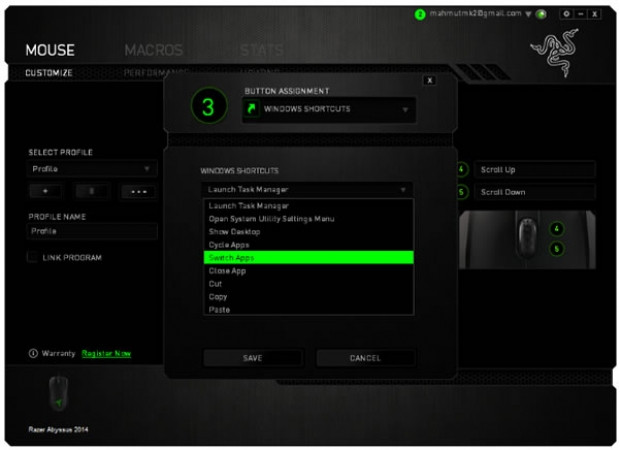Select button number 5 beside Scroll Down

coord(461,192)
